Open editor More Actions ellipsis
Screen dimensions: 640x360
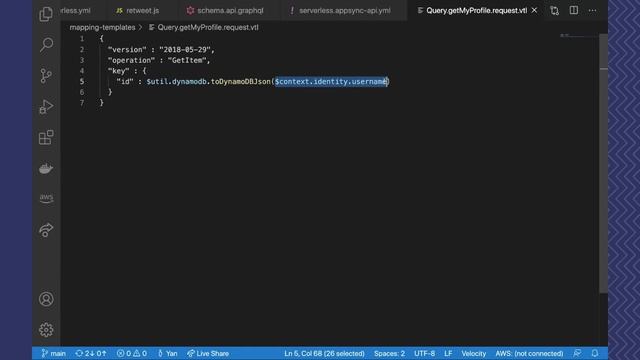592,11
